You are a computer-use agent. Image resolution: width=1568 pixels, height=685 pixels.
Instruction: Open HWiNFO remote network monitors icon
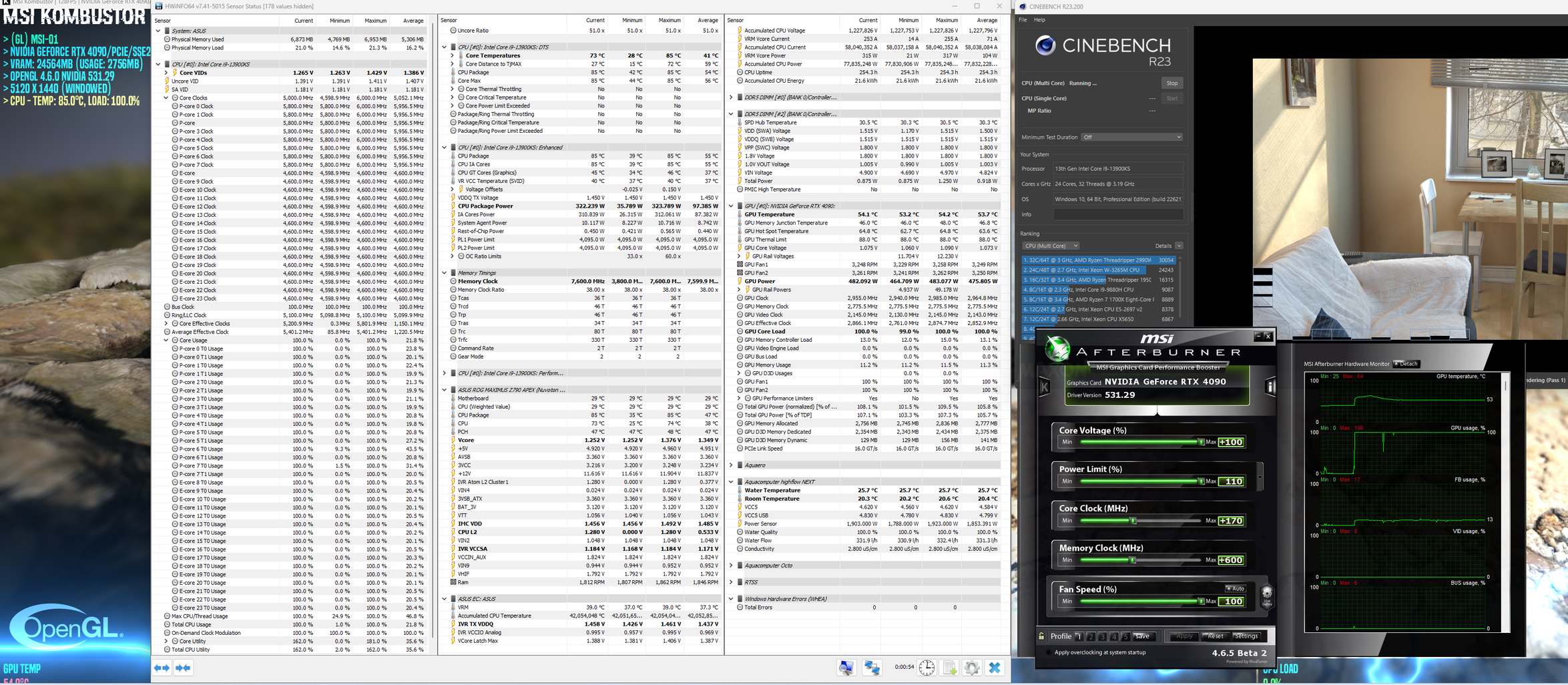tap(872, 668)
